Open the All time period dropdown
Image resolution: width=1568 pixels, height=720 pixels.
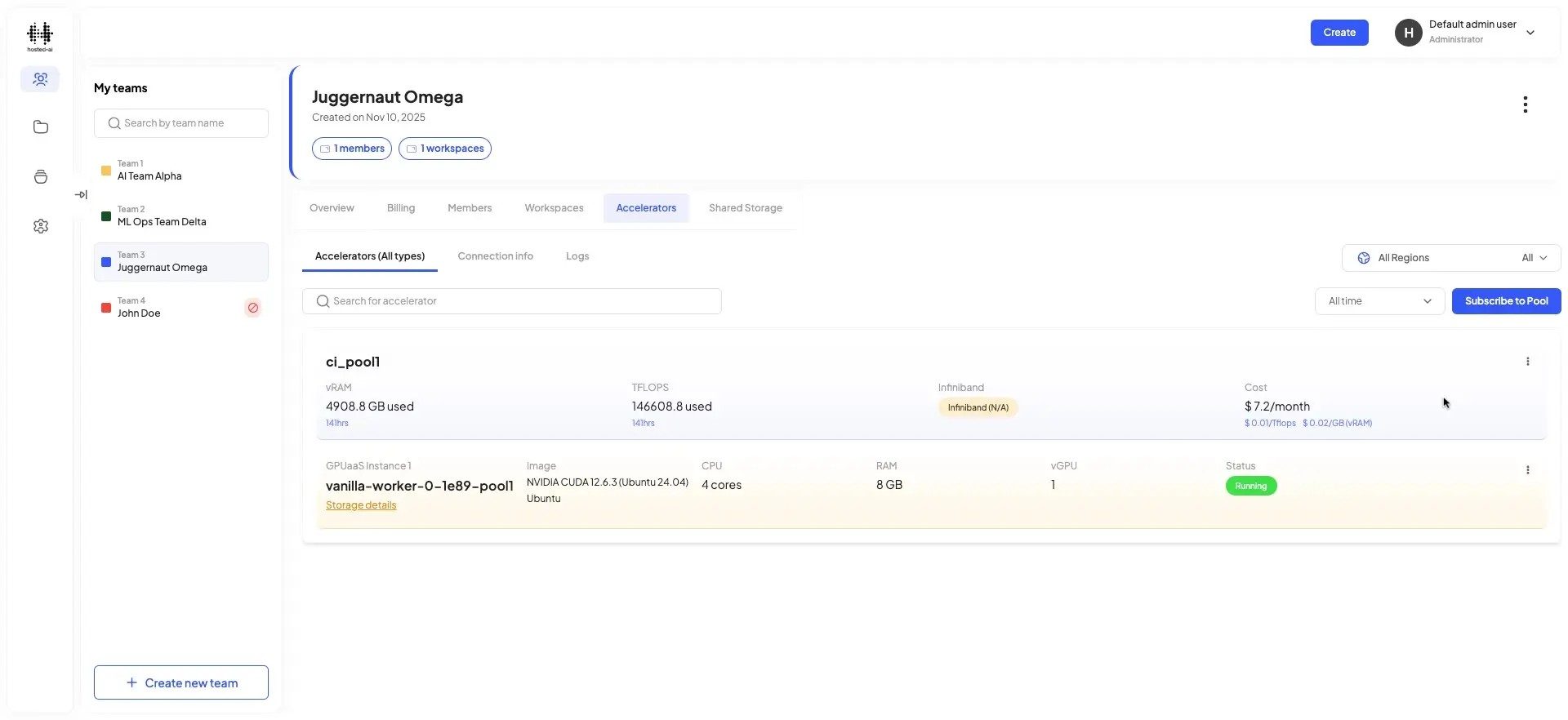coord(1379,301)
